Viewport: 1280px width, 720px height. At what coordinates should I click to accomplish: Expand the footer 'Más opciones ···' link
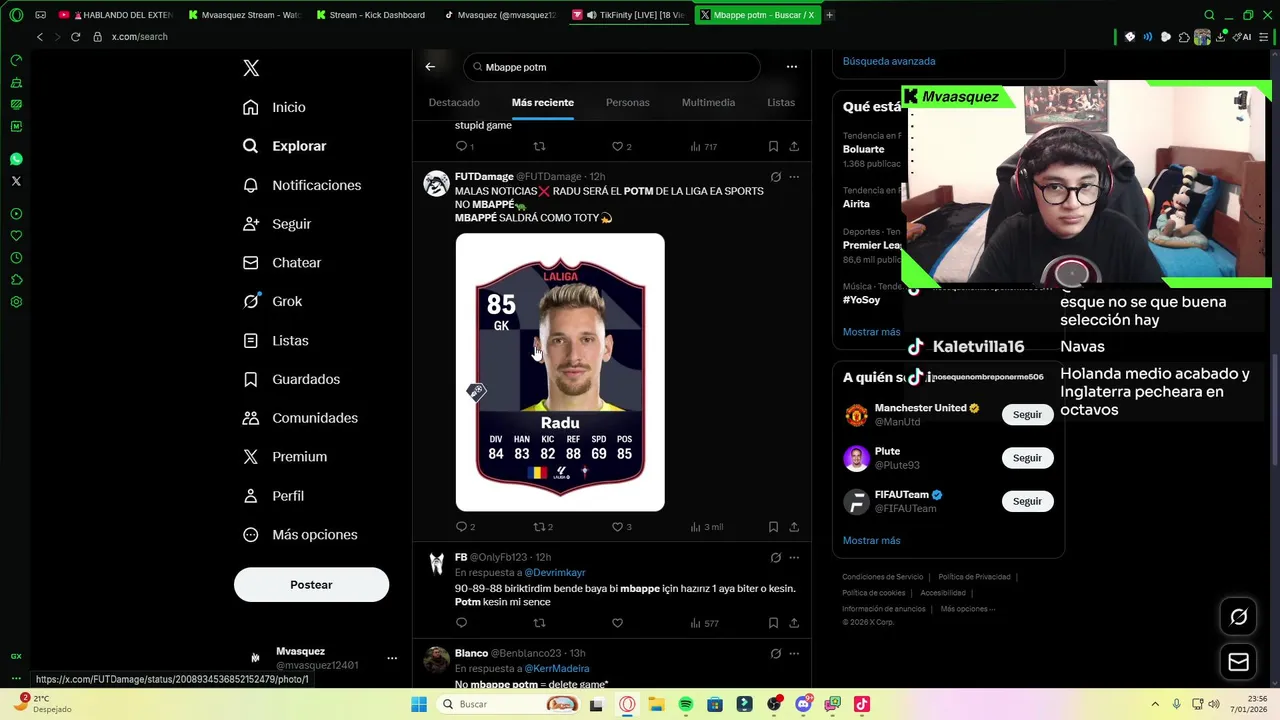pos(967,609)
